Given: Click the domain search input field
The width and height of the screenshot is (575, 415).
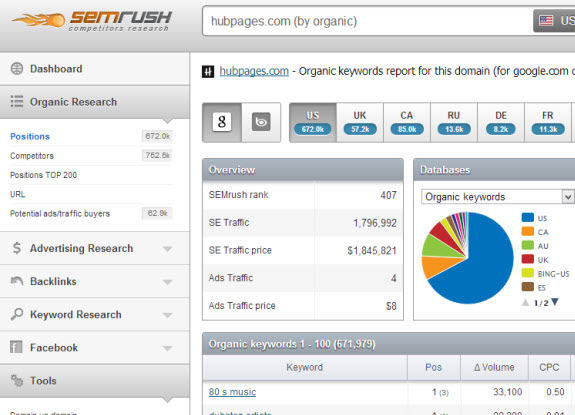Looking at the screenshot, I should pos(367,21).
